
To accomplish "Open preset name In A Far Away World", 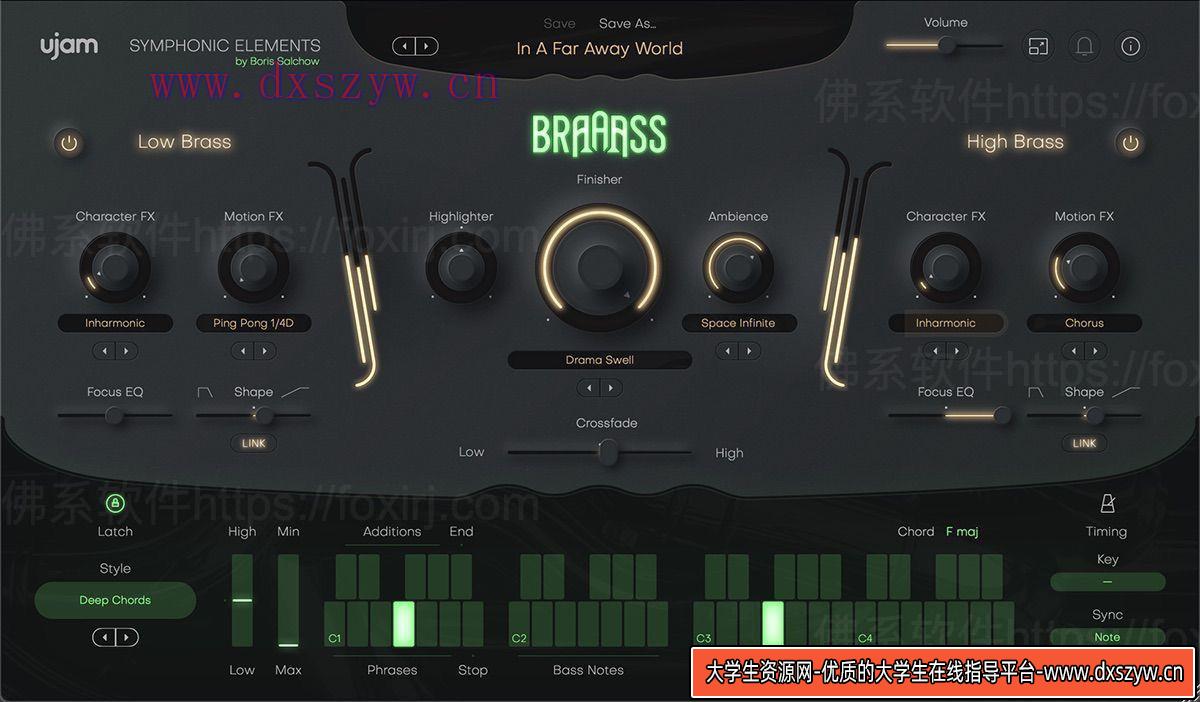I will pos(600,48).
